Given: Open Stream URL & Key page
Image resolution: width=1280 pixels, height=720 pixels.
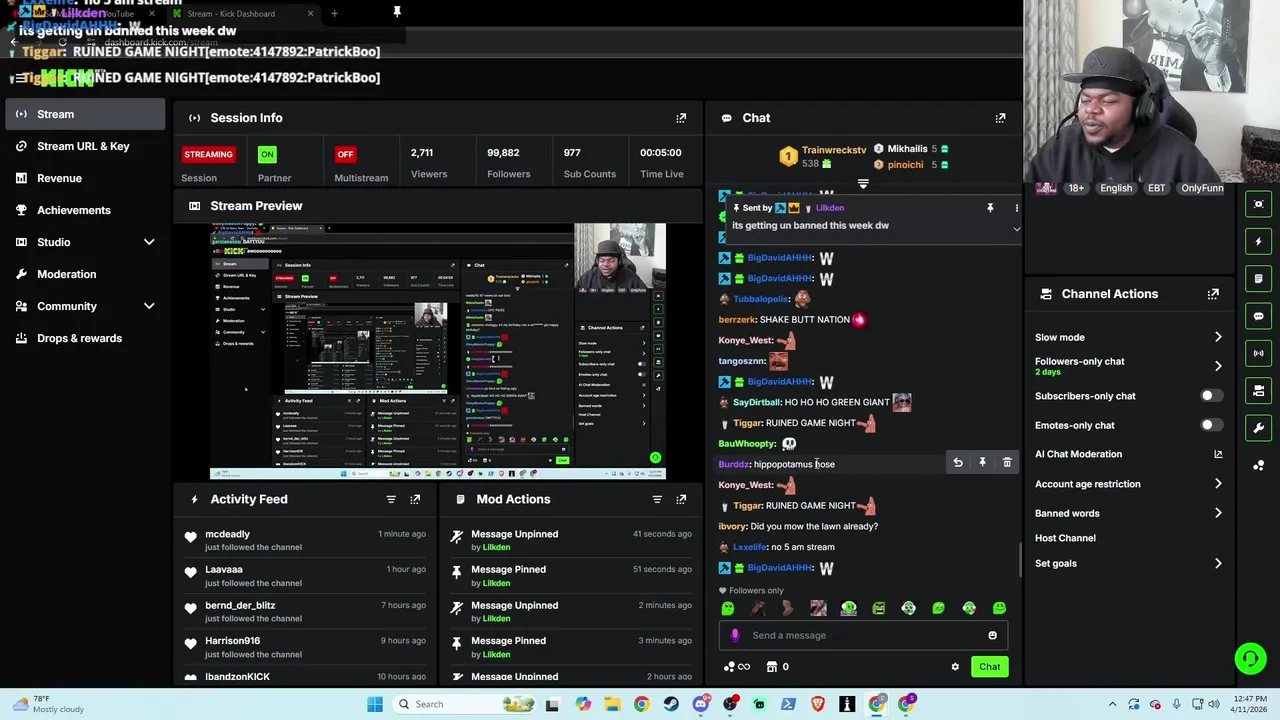Looking at the screenshot, I should tap(85, 146).
